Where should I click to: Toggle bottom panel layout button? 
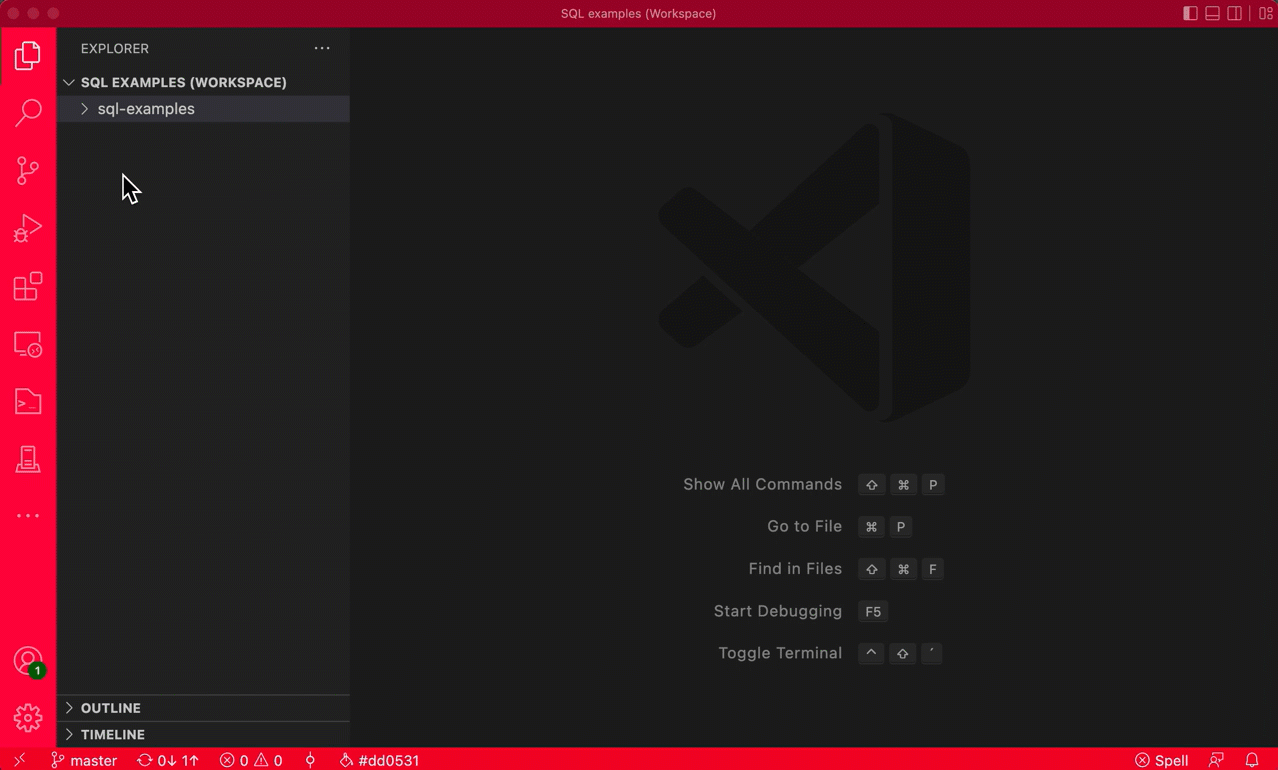click(x=1212, y=13)
